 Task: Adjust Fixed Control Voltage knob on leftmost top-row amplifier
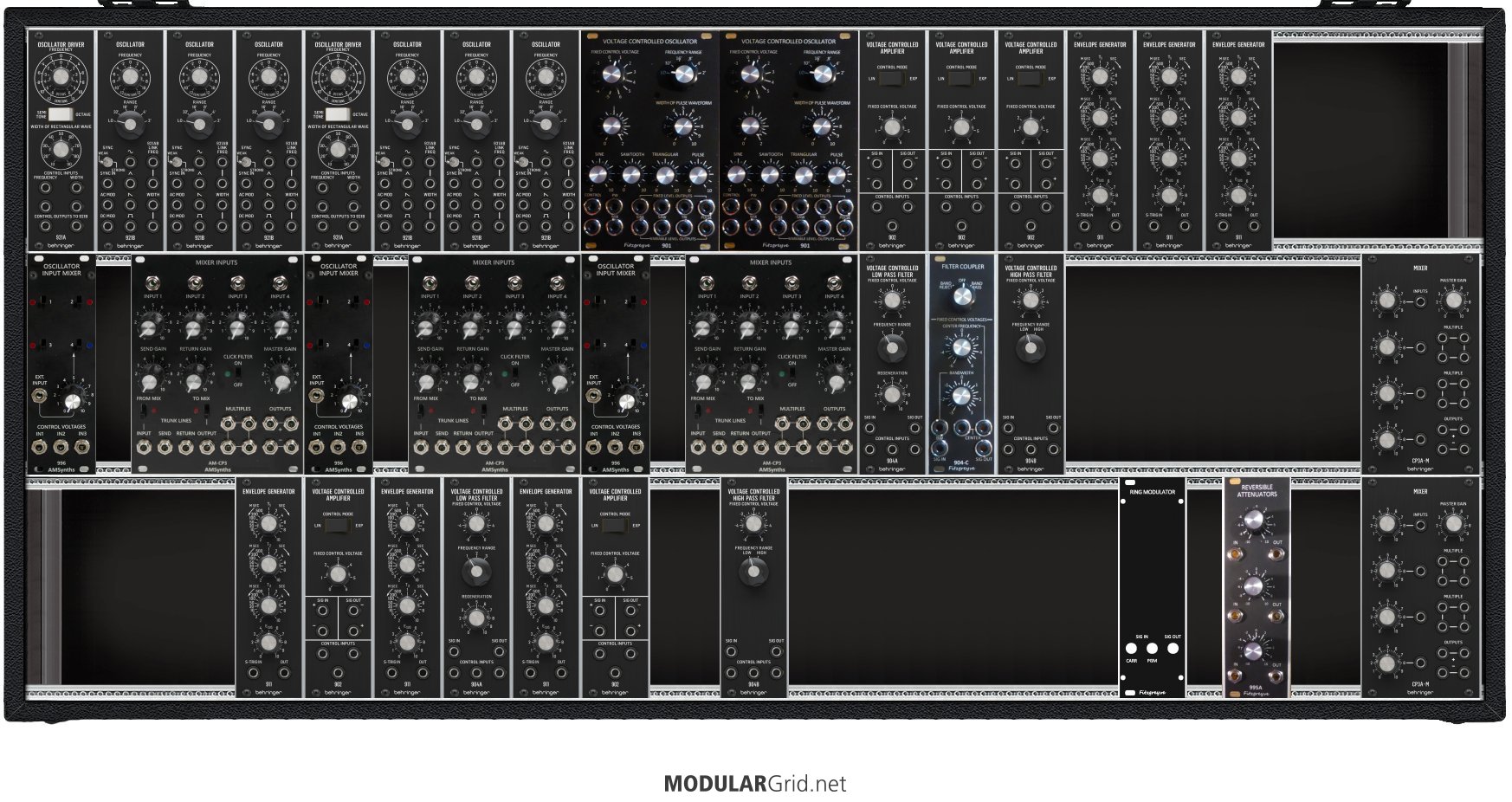coord(892,127)
